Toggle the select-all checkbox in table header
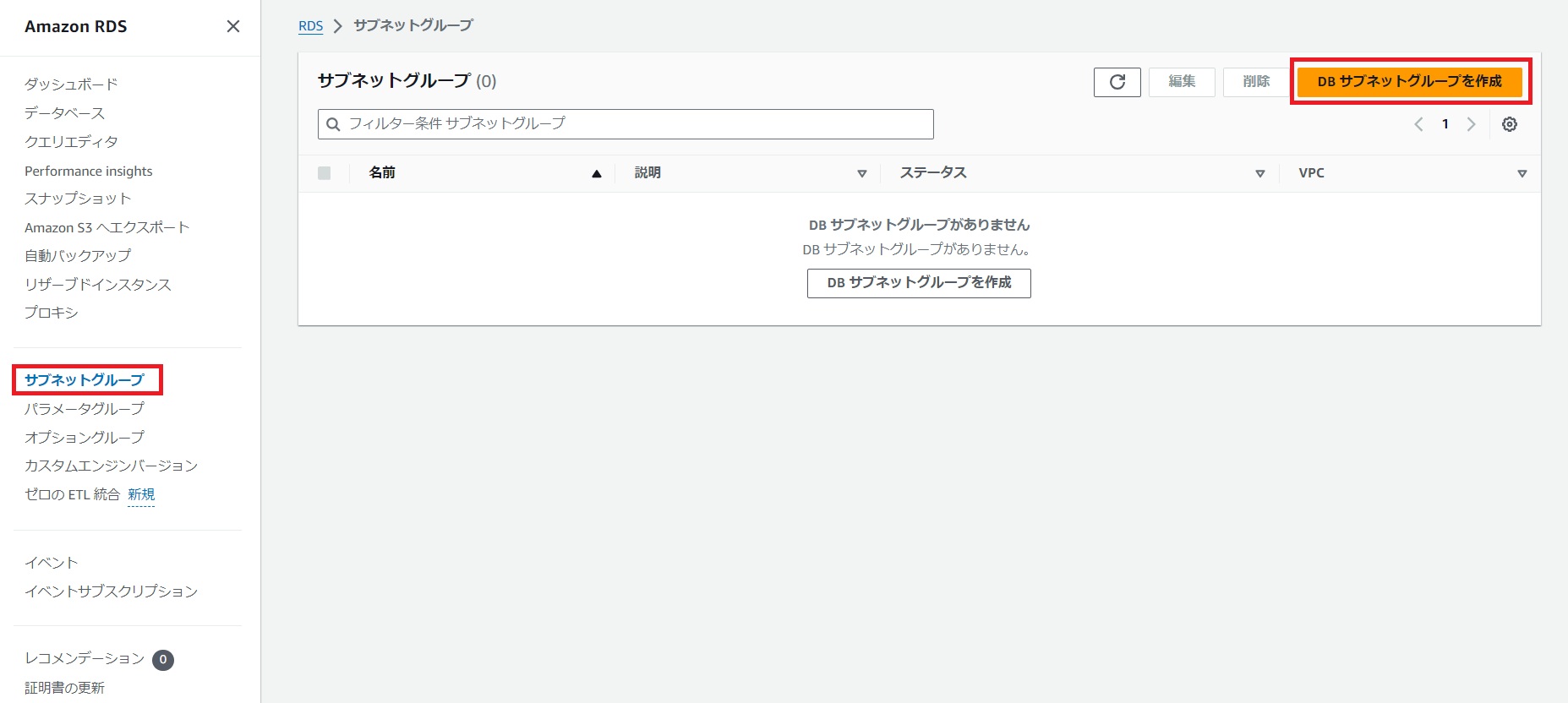 tap(324, 173)
